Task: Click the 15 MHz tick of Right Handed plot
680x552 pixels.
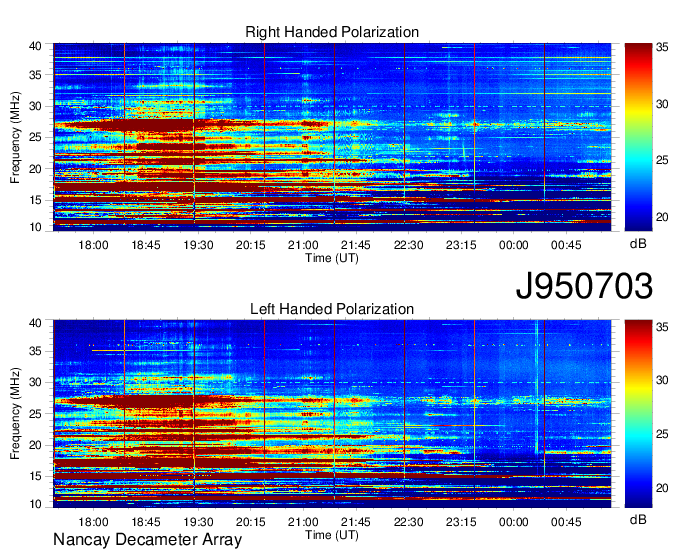Action: [35, 200]
